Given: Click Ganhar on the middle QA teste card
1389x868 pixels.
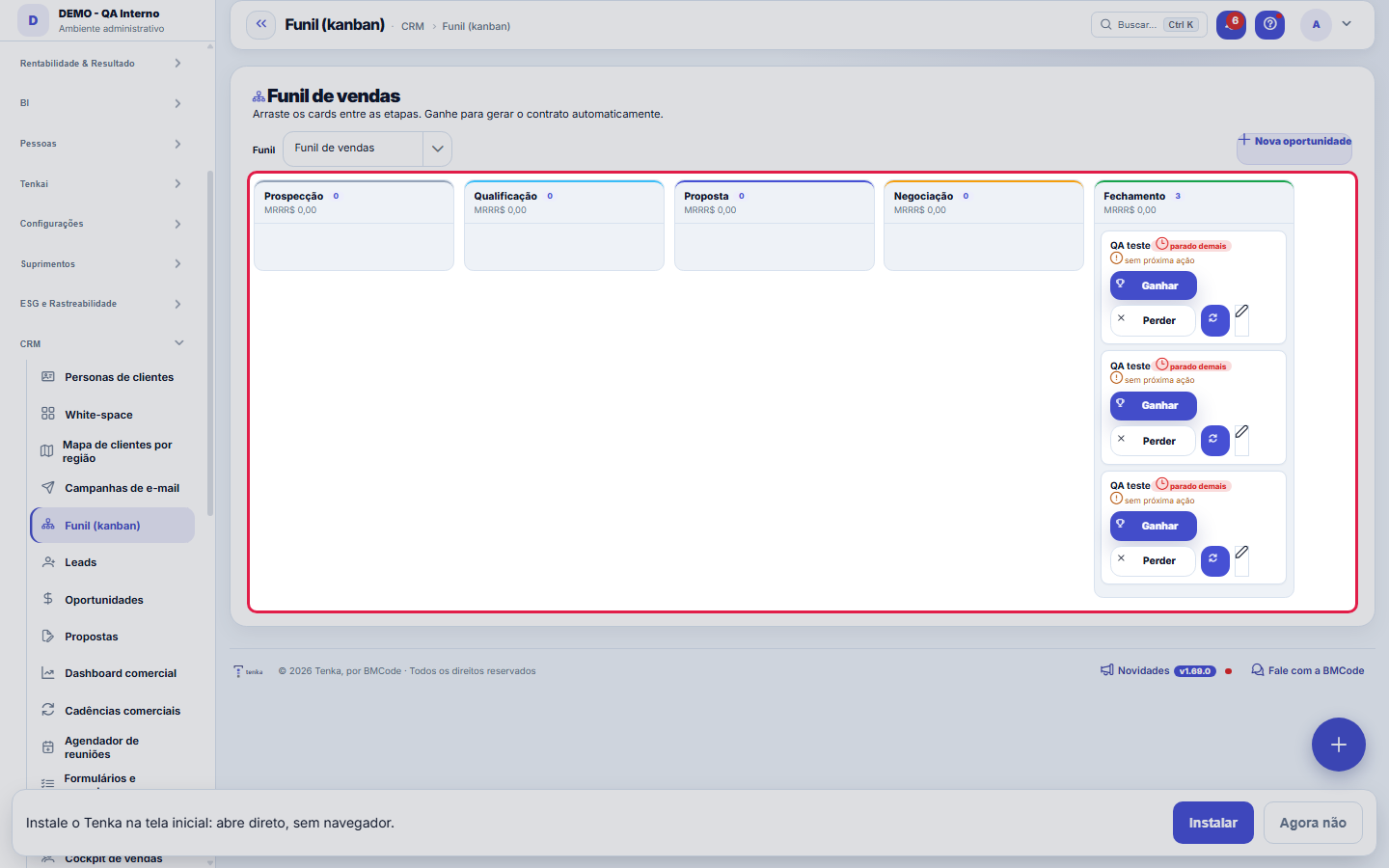Looking at the screenshot, I should pos(1154,405).
